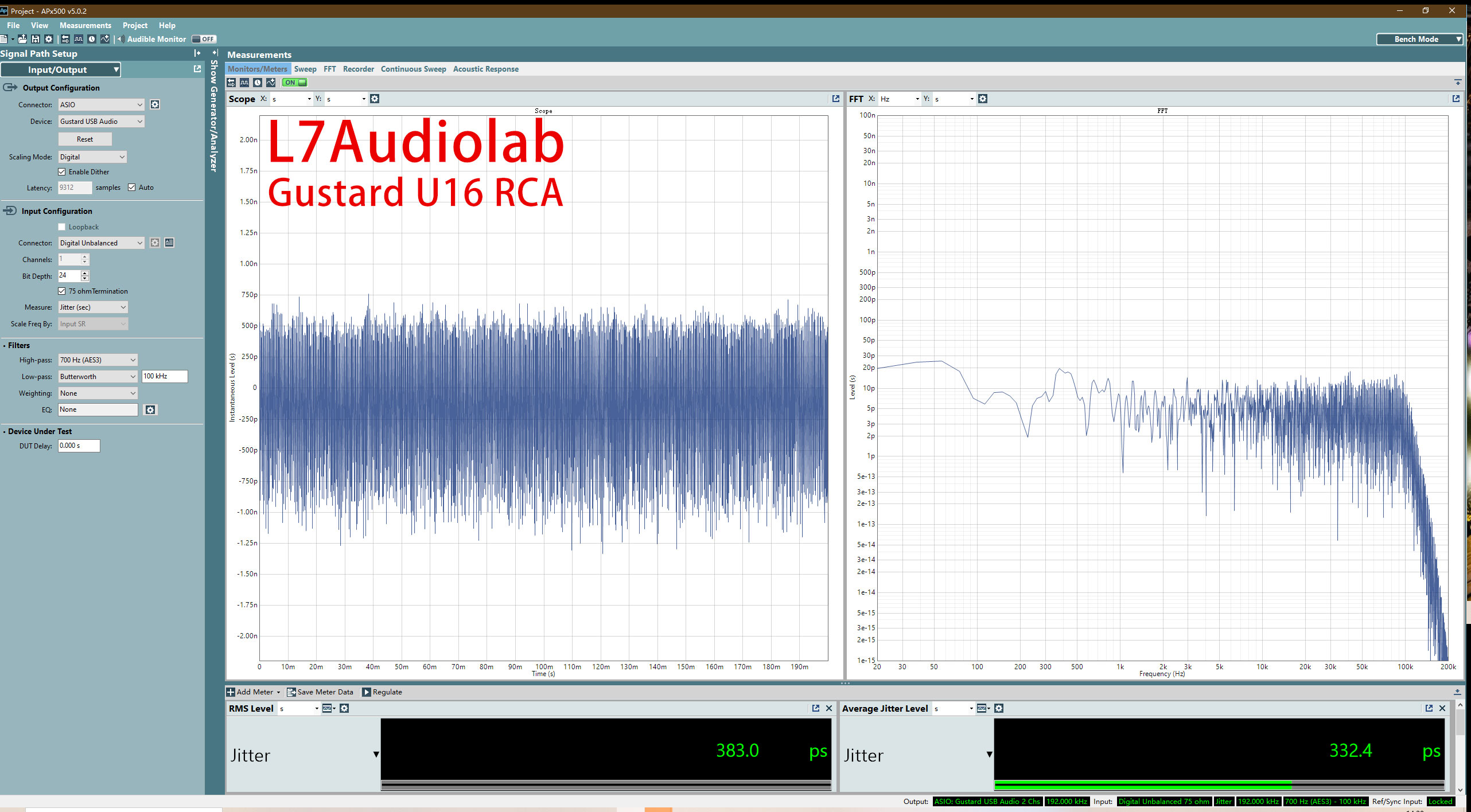Open Measure Jitter (sec) dropdown
The image size is (1471, 812).
[93, 307]
